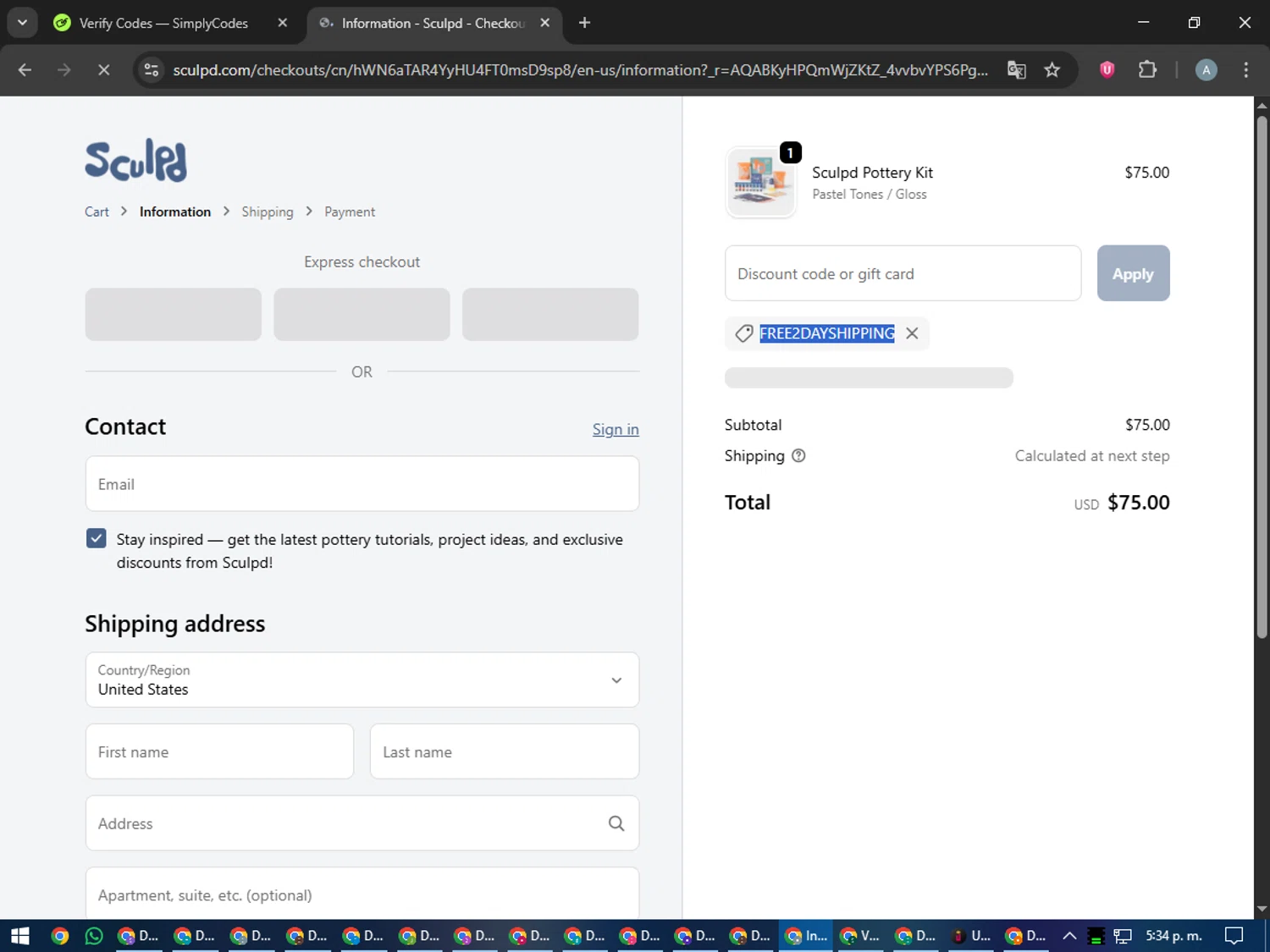1270x952 pixels.
Task: Remove the FREE2DAYSHIPPING discount code
Action: [912, 333]
